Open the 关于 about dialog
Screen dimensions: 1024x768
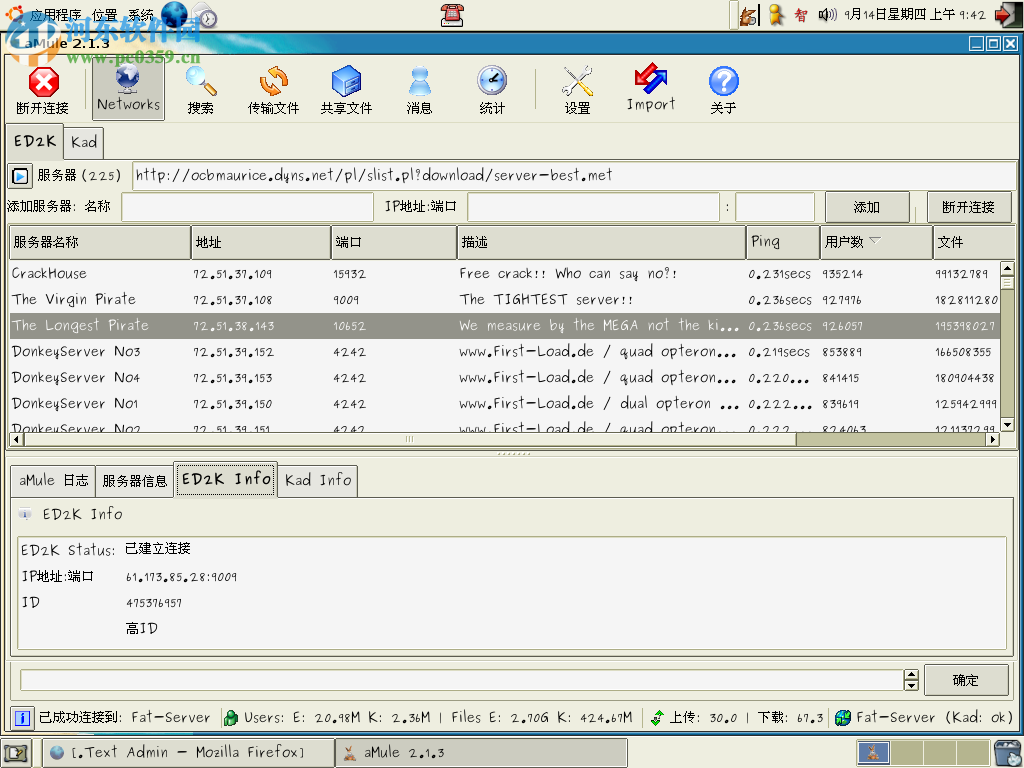click(x=723, y=90)
